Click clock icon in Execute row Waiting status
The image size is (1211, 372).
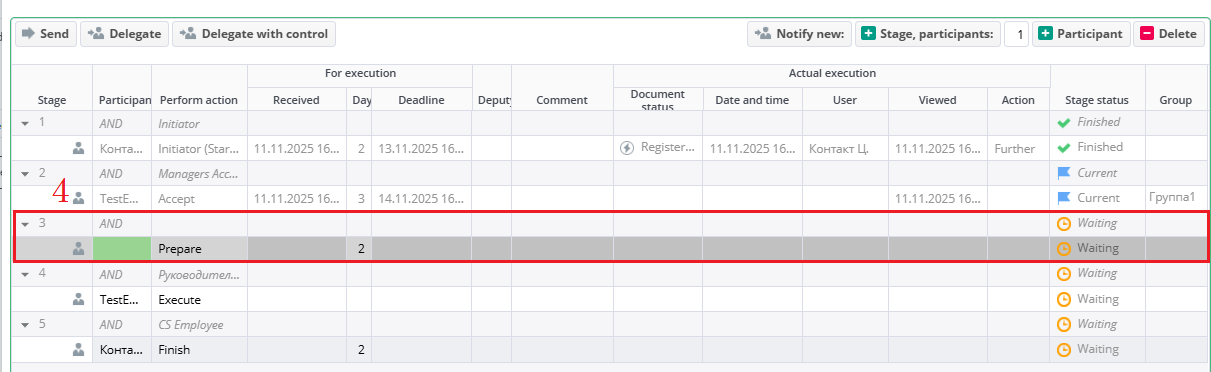1064,299
